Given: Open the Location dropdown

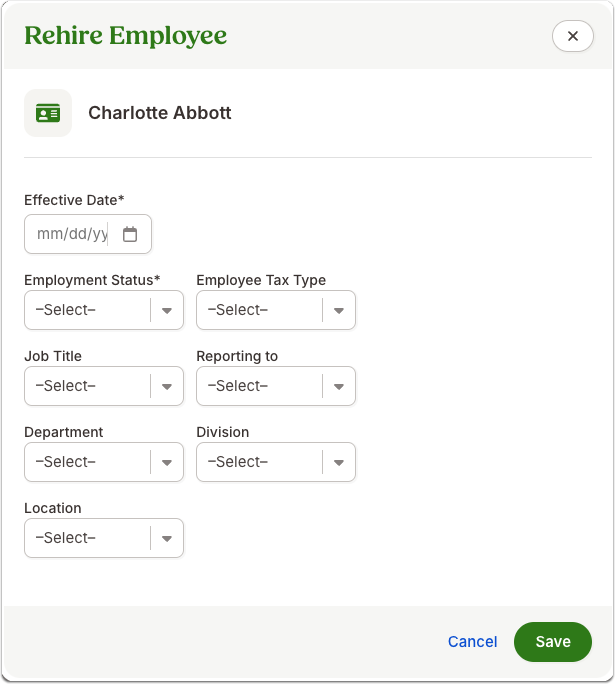Looking at the screenshot, I should [104, 538].
